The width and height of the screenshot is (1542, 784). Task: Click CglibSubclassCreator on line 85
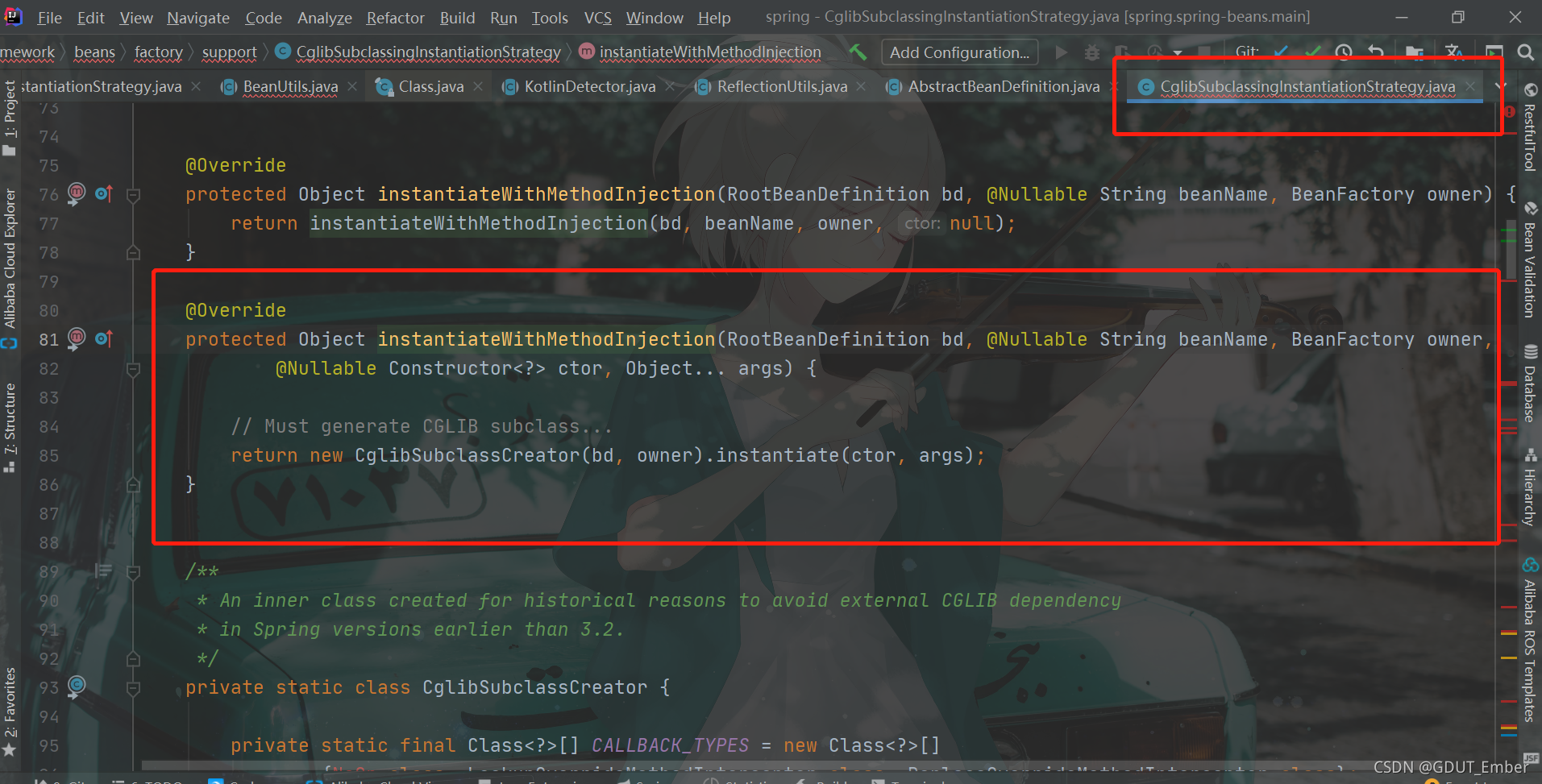(468, 456)
